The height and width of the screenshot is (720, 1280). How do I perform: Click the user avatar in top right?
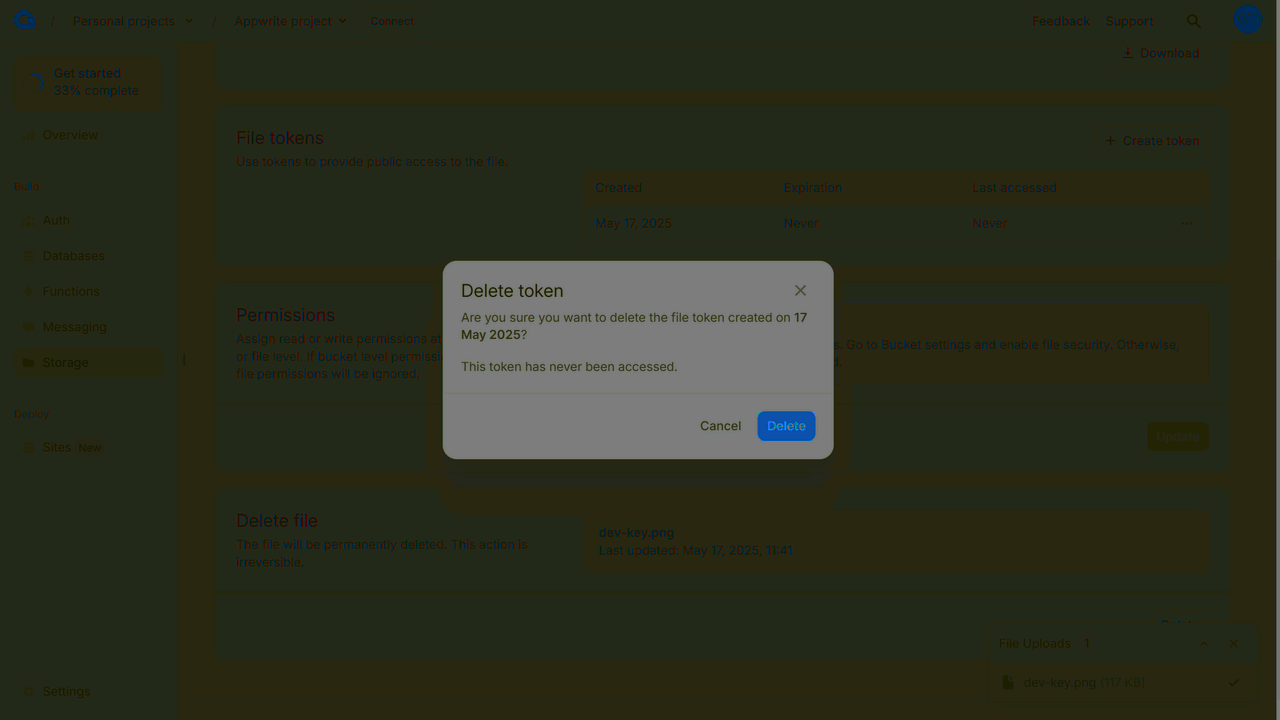1247,19
